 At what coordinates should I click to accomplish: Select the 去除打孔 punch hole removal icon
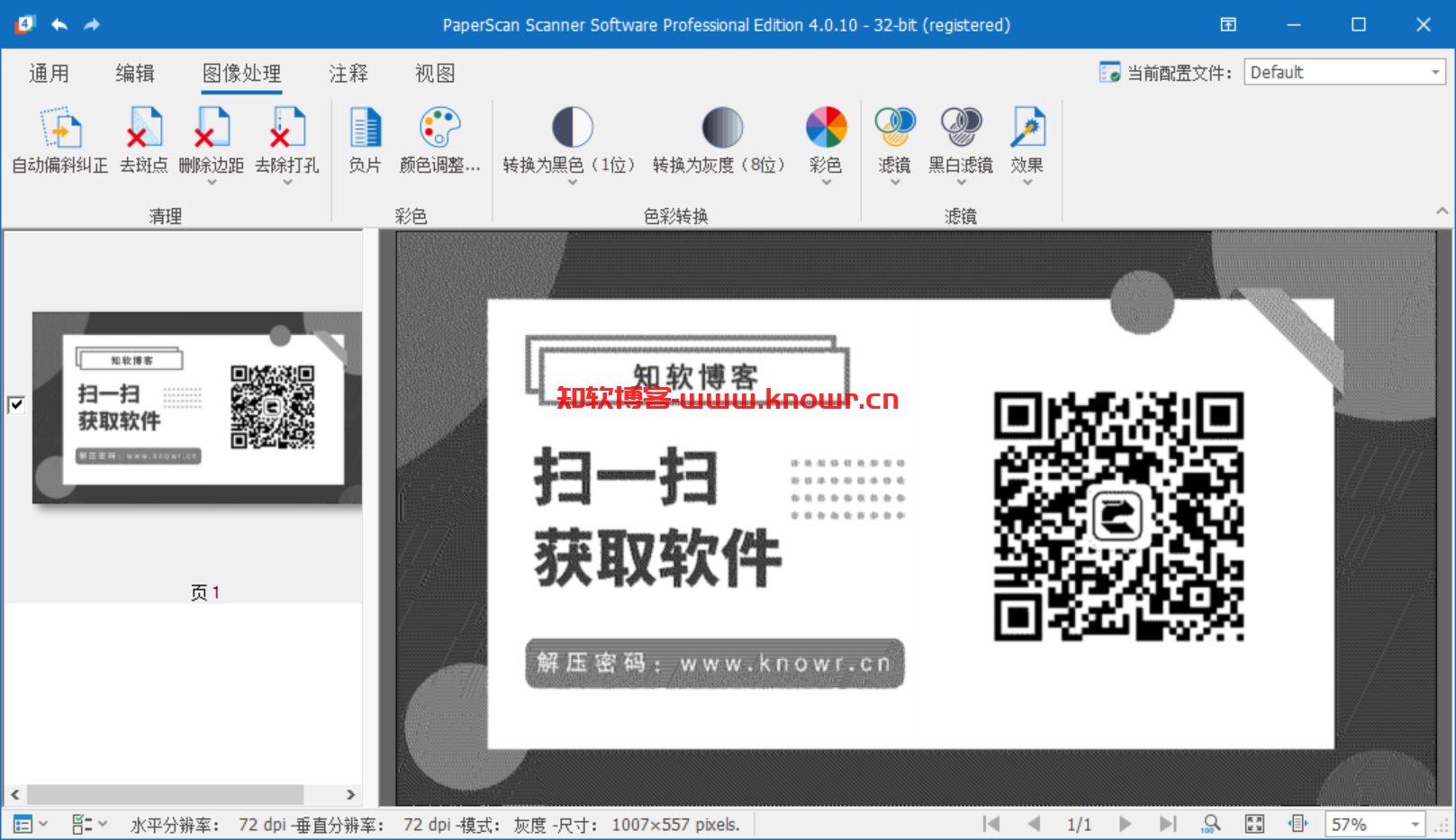pyautogui.click(x=287, y=128)
